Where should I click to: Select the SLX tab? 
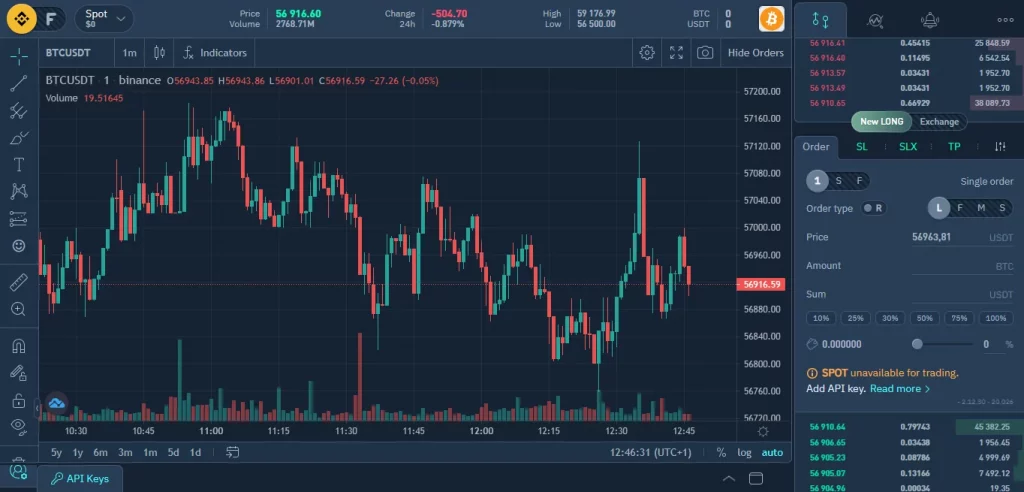point(908,146)
